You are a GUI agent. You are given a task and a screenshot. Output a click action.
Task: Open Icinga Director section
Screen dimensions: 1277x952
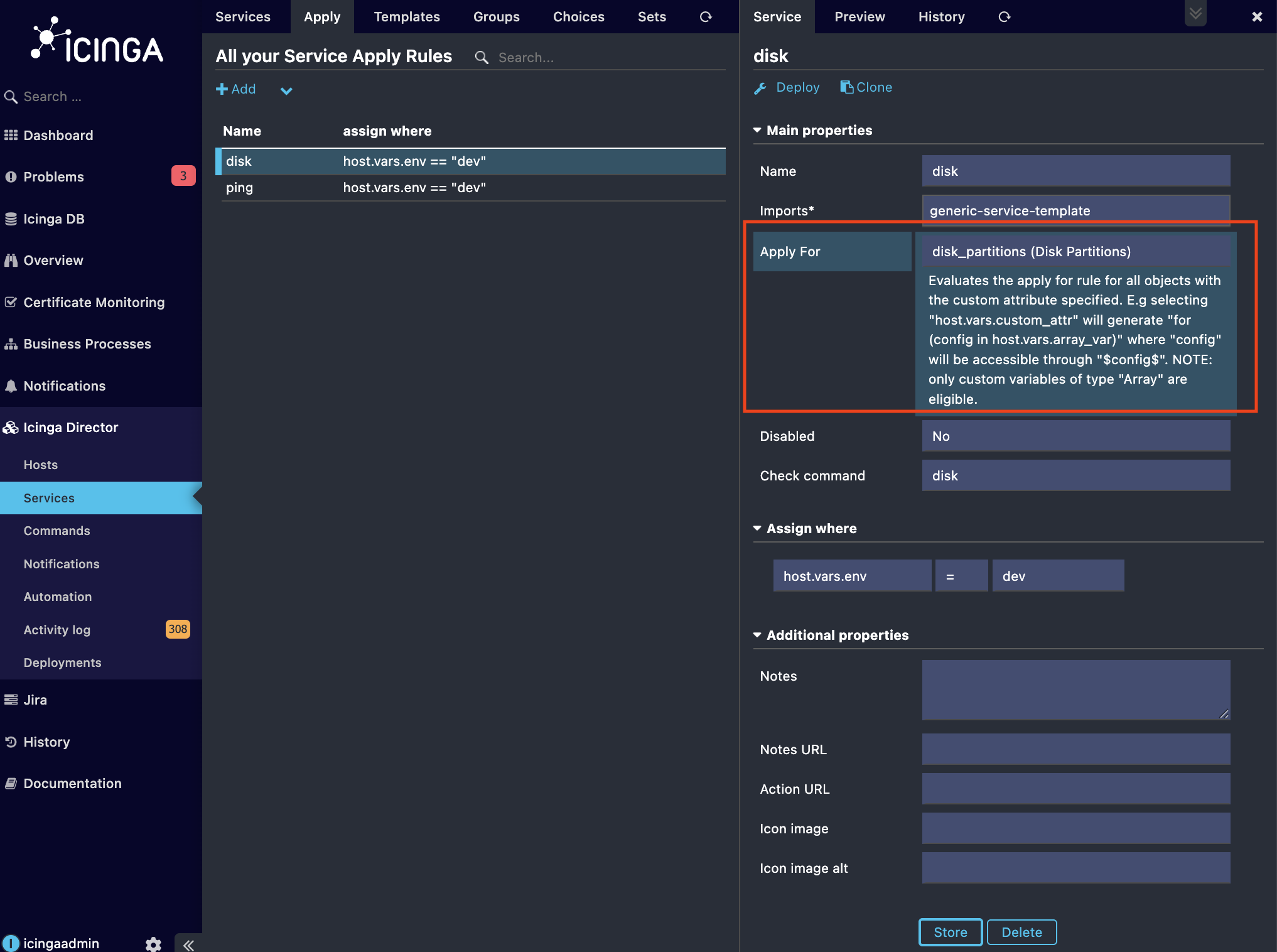(70, 427)
